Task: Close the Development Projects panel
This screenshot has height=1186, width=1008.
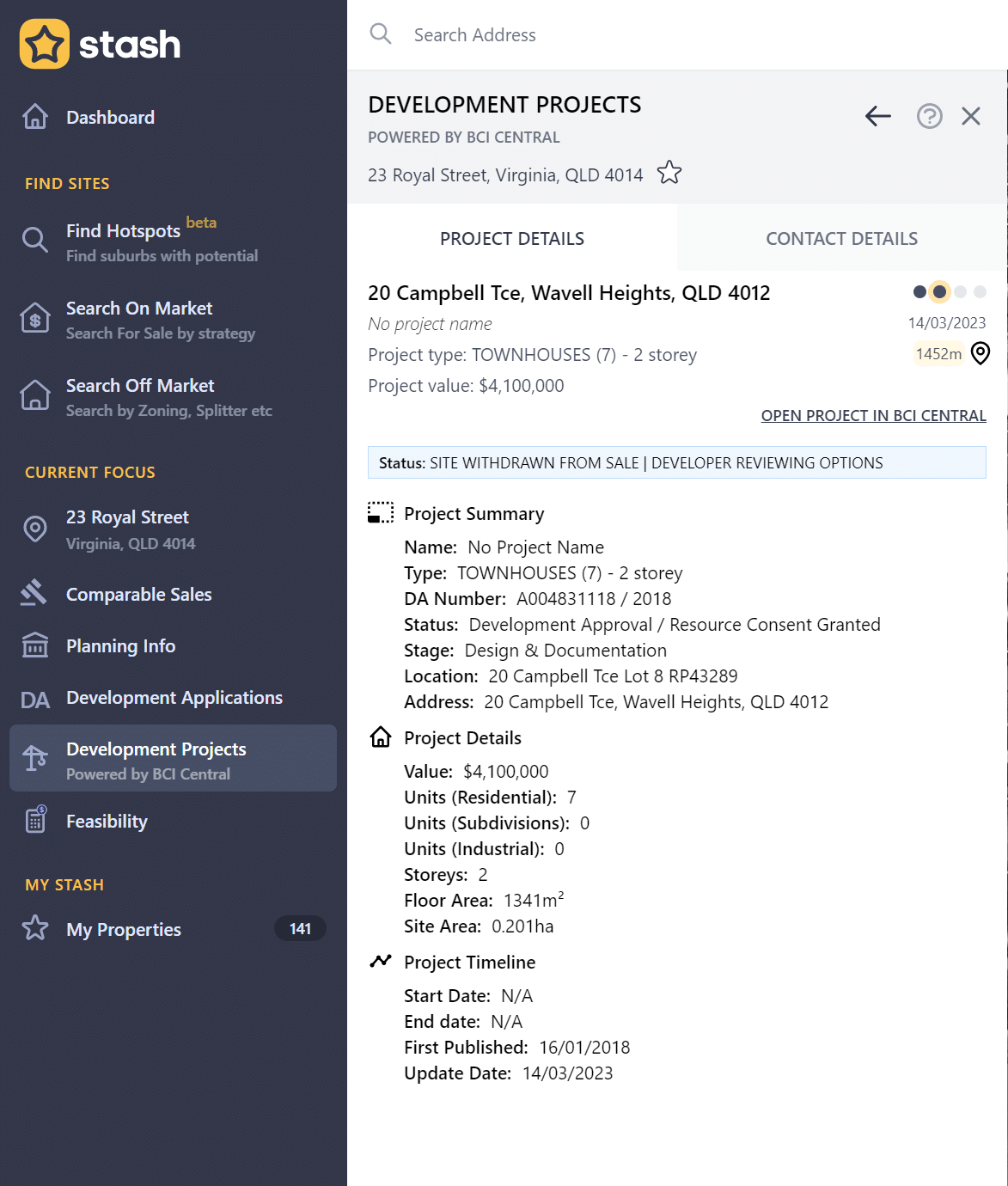Action: tap(971, 116)
